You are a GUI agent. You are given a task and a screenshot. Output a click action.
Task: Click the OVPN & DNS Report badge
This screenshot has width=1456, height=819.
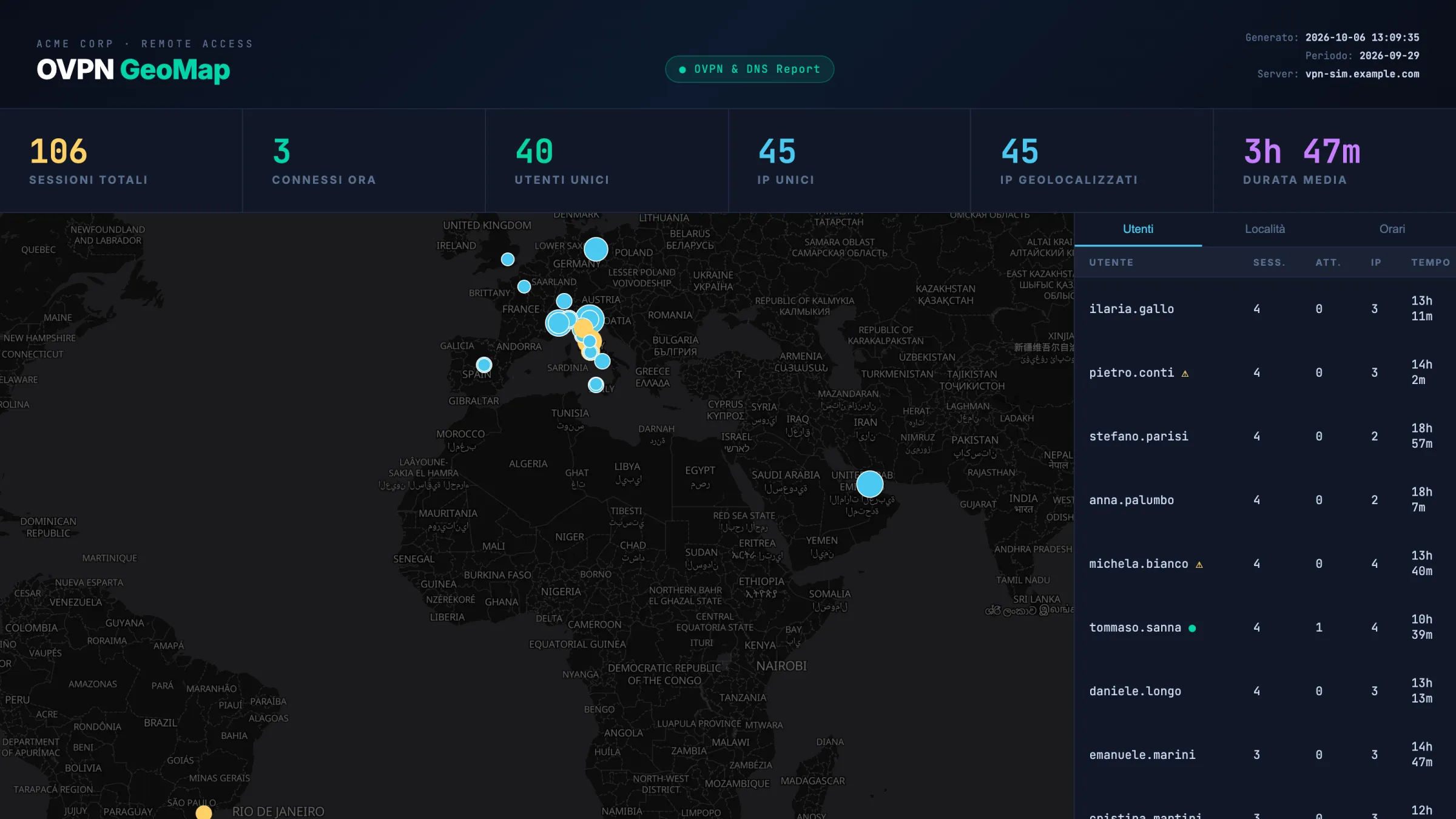click(x=749, y=69)
